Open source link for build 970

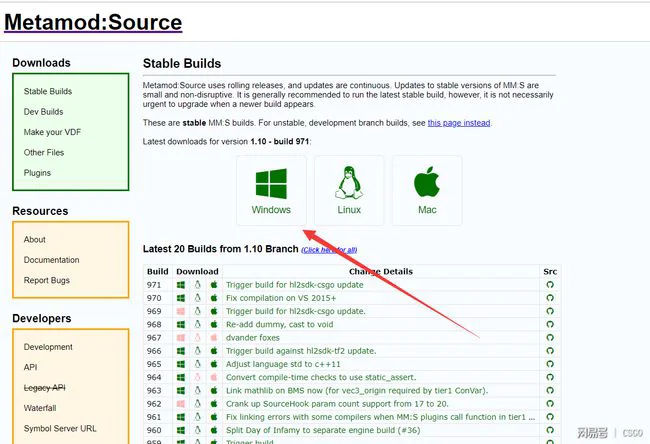pos(550,298)
